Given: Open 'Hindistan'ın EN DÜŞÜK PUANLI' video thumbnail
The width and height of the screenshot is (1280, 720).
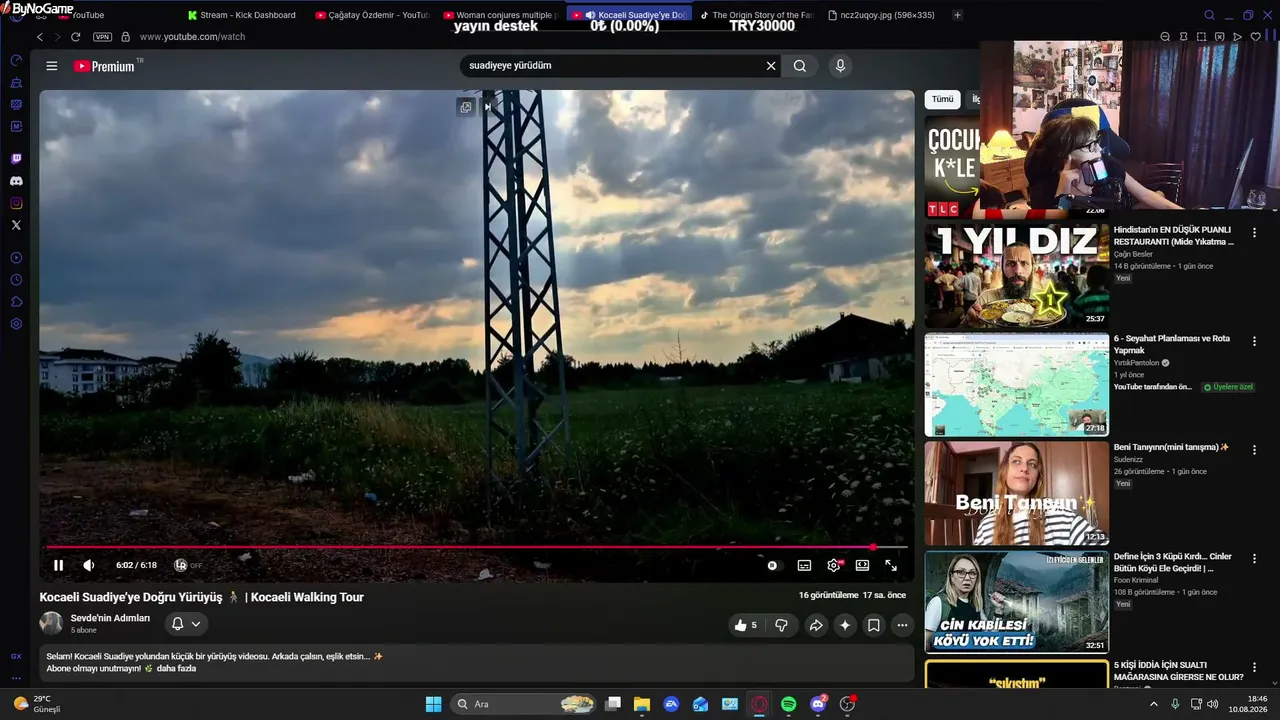Looking at the screenshot, I should [1017, 275].
